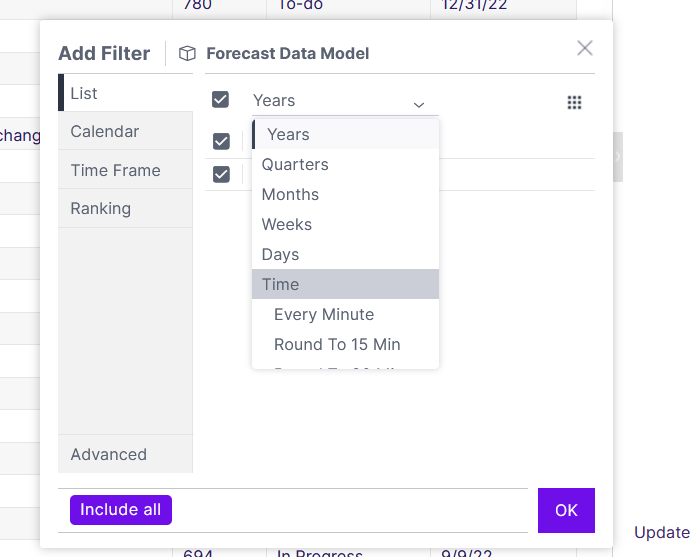Collapse the Years dropdown chevron
The height and width of the screenshot is (557, 692).
418,105
